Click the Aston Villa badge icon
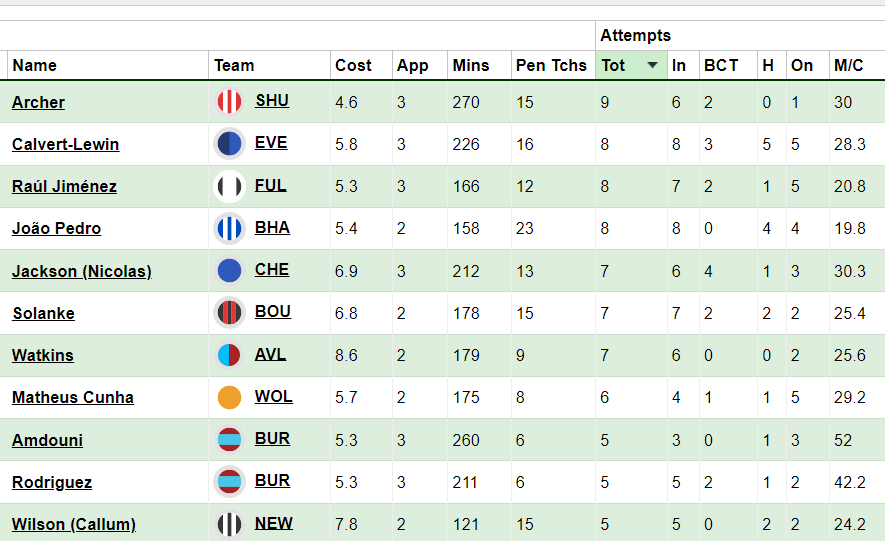 click(230, 355)
